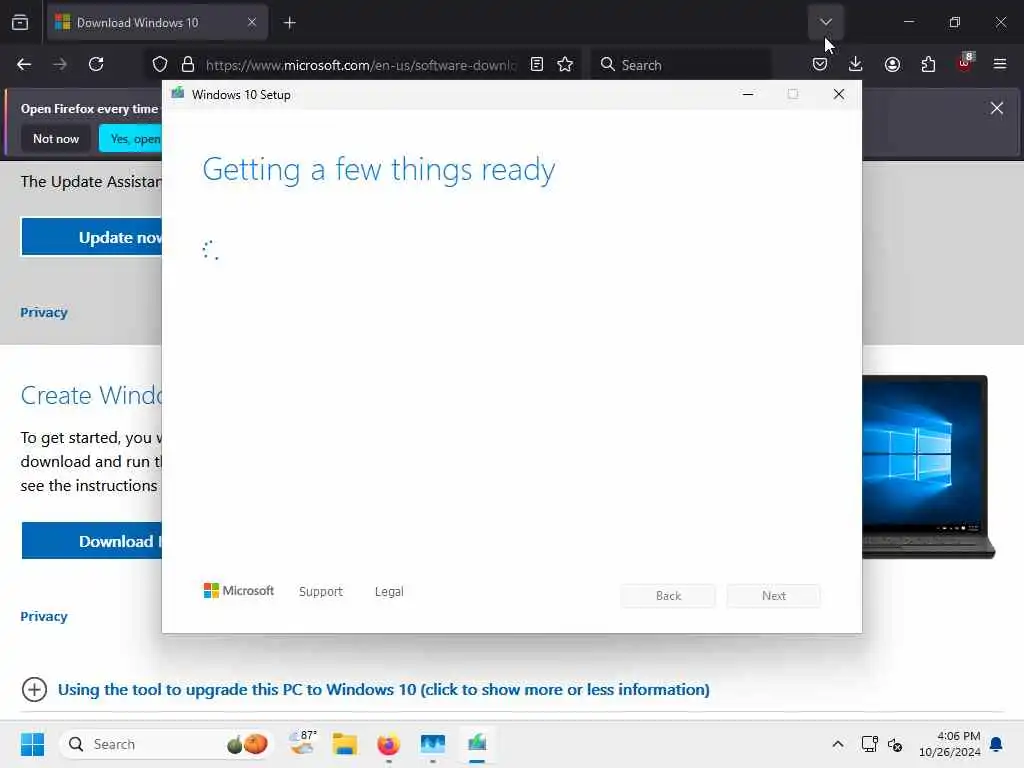Expand the upgrade this PC section plus icon

(x=34, y=689)
